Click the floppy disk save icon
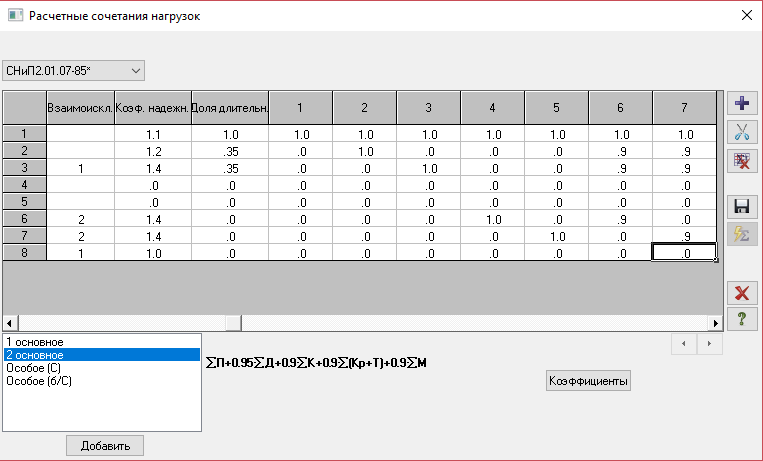Viewport: 763px width, 461px height. (x=742, y=207)
